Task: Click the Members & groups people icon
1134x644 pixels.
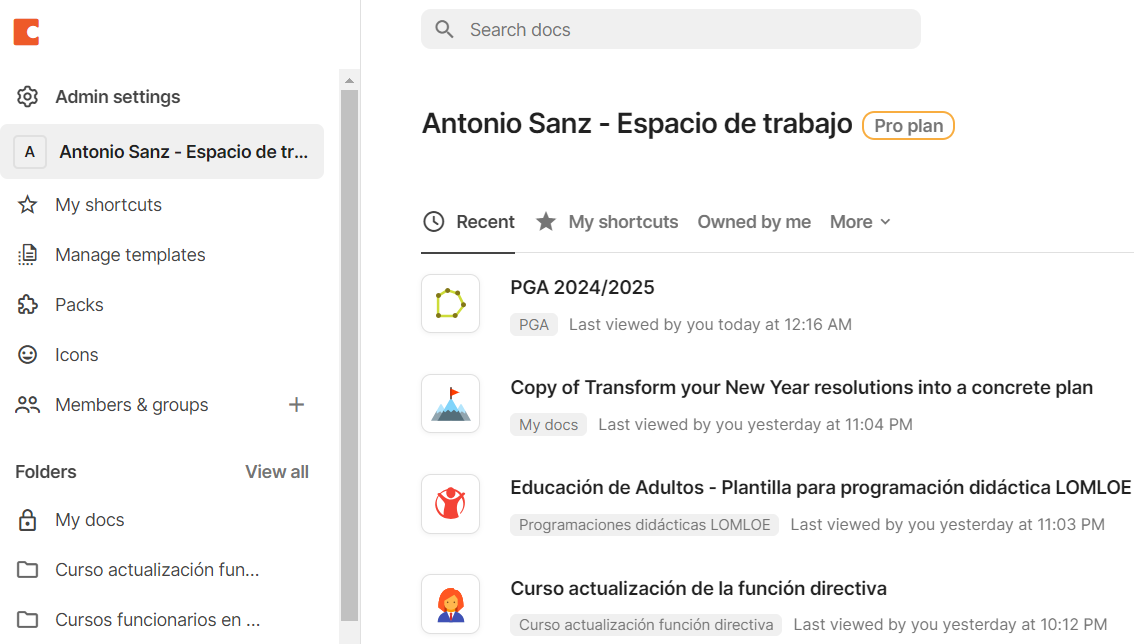Action: pos(27,404)
